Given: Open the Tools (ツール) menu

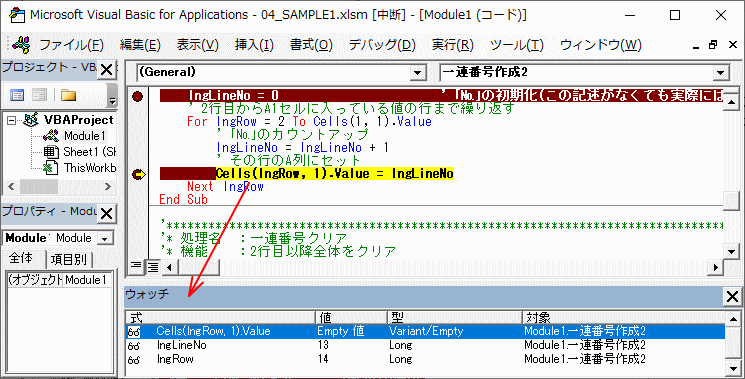Looking at the screenshot, I should click(516, 45).
